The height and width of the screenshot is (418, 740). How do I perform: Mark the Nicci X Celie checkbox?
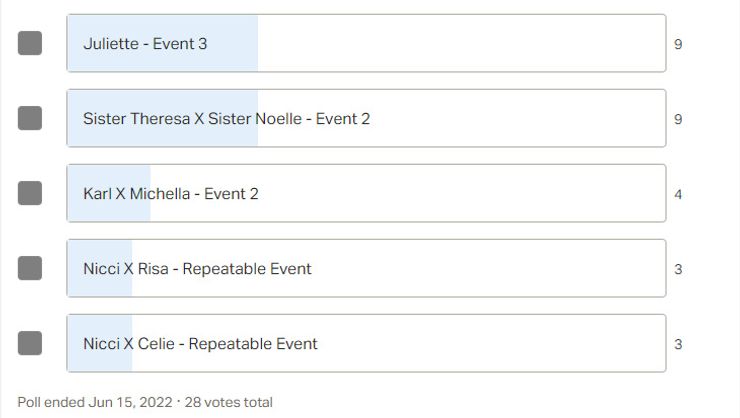30,343
